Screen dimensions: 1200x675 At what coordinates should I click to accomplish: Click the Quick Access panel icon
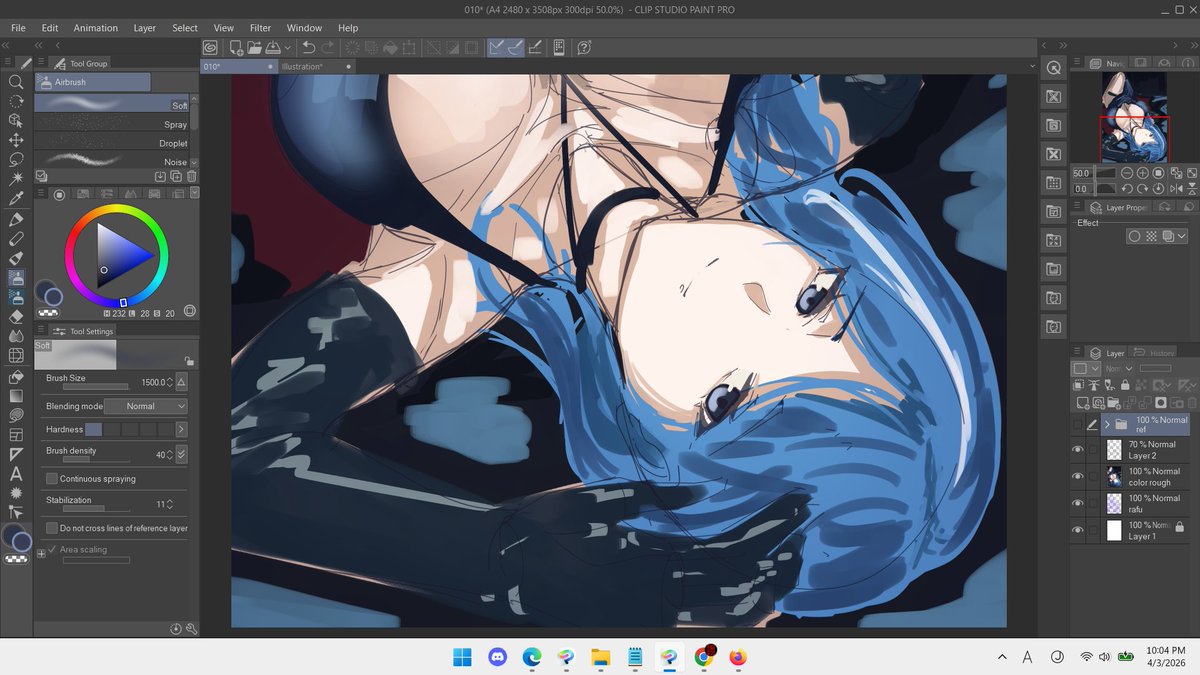click(x=1053, y=67)
